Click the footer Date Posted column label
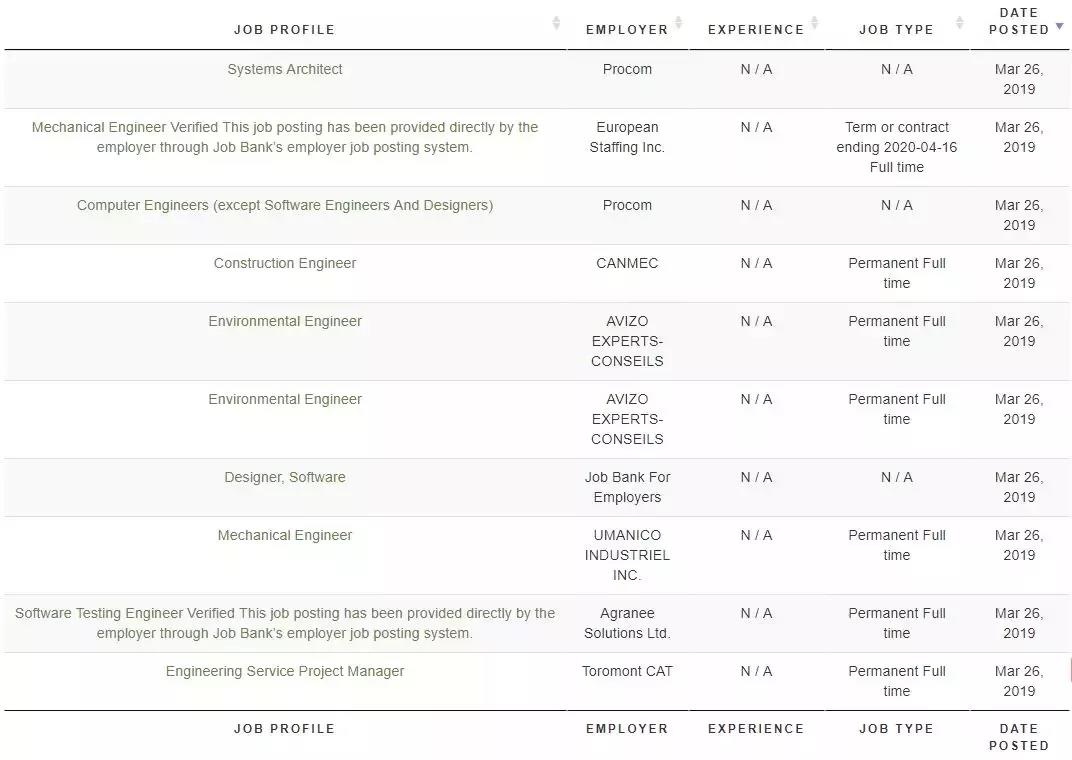Screen dimensions: 1072x760 [x=1019, y=737]
